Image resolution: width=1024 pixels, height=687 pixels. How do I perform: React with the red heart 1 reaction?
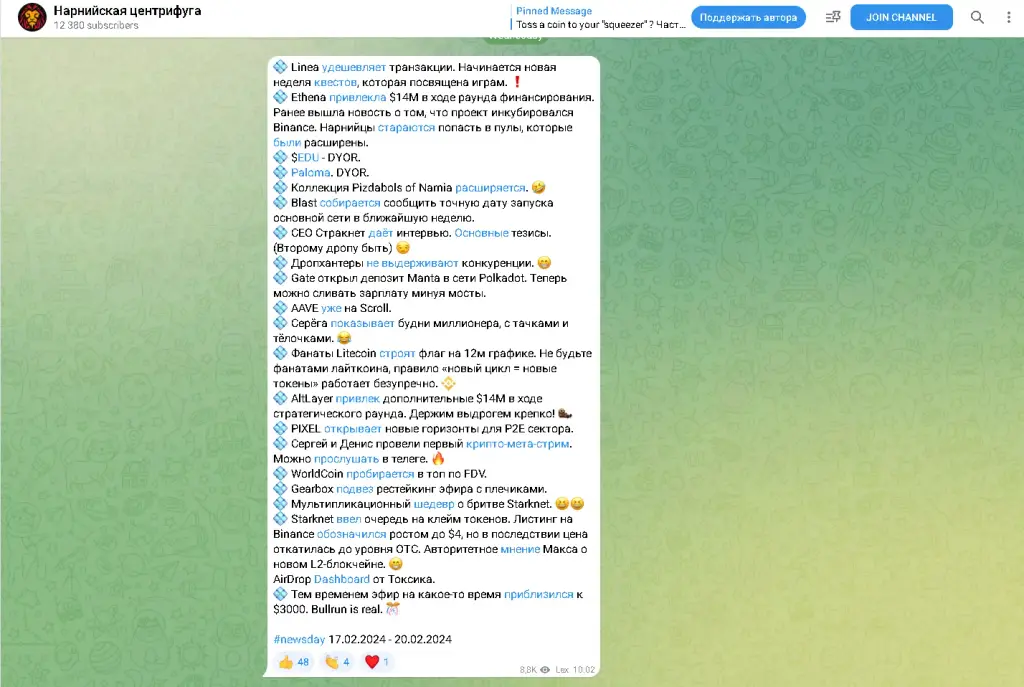click(x=377, y=662)
